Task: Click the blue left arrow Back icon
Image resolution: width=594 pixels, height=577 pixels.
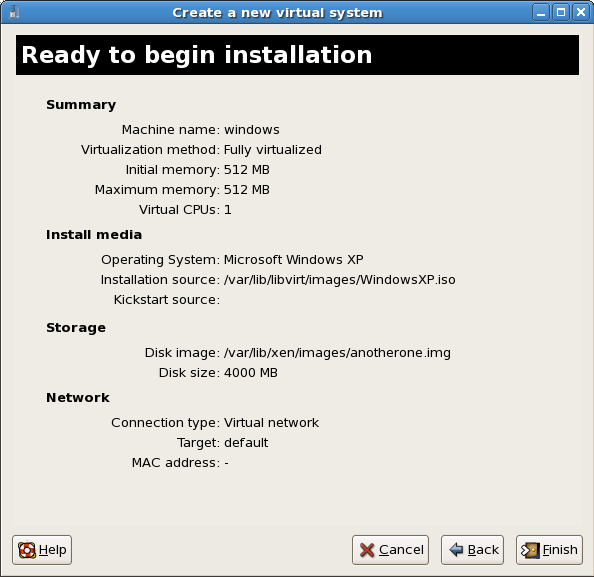Action: click(x=456, y=550)
